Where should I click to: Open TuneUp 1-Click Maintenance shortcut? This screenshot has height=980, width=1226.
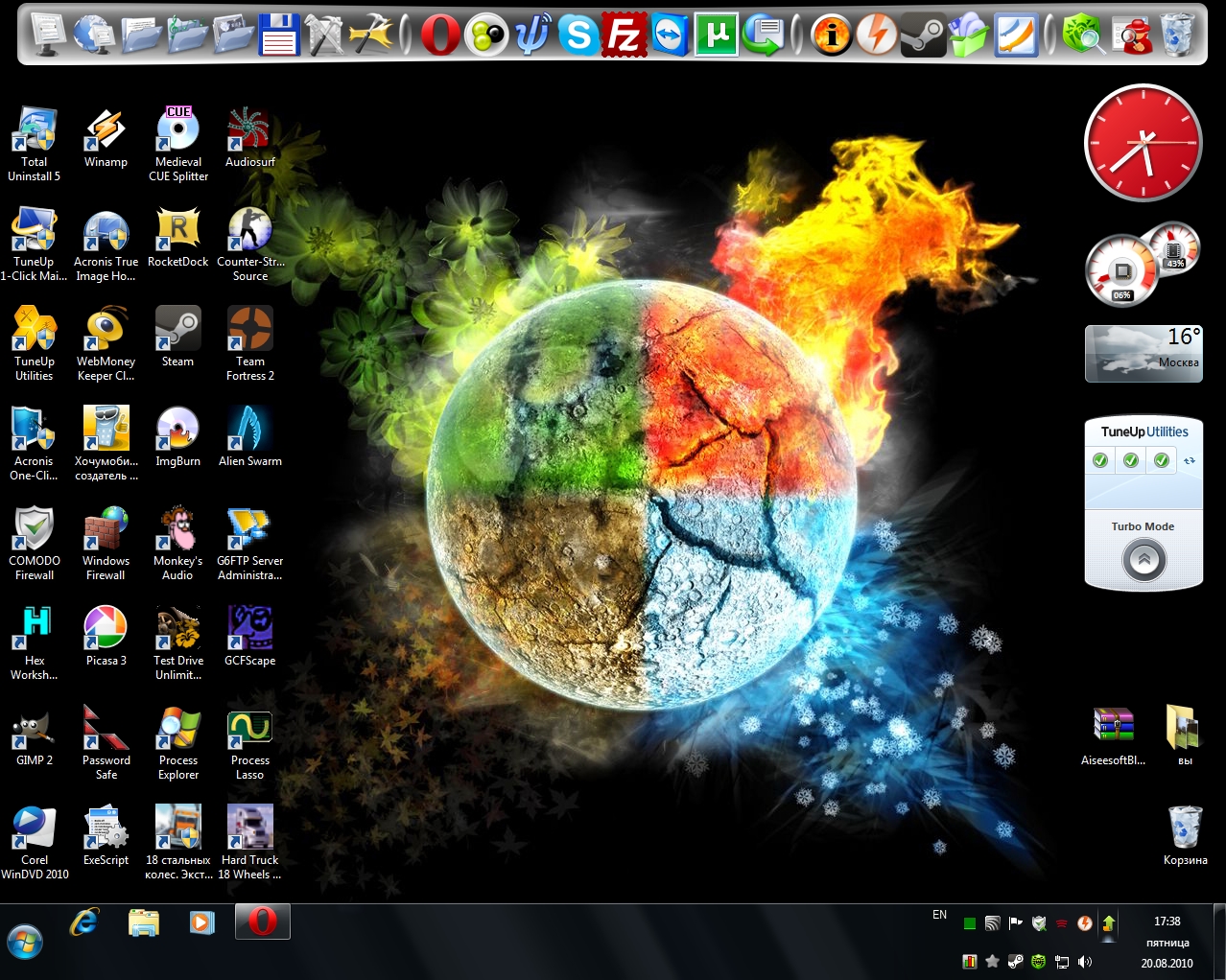tap(35, 245)
